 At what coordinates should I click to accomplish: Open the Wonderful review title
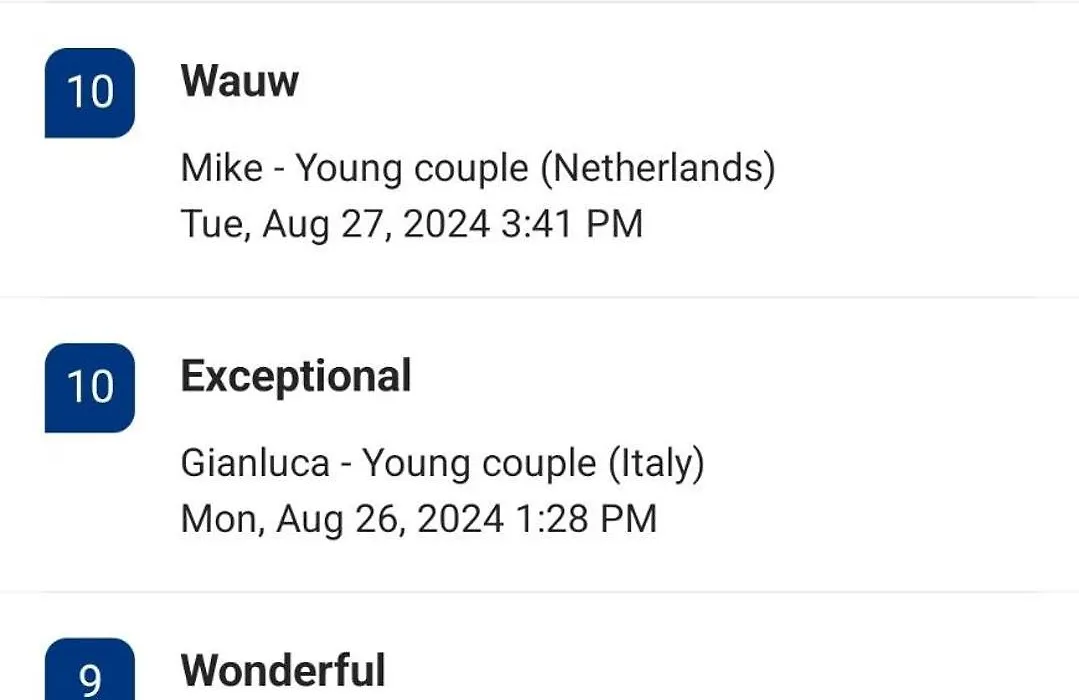pos(283,670)
